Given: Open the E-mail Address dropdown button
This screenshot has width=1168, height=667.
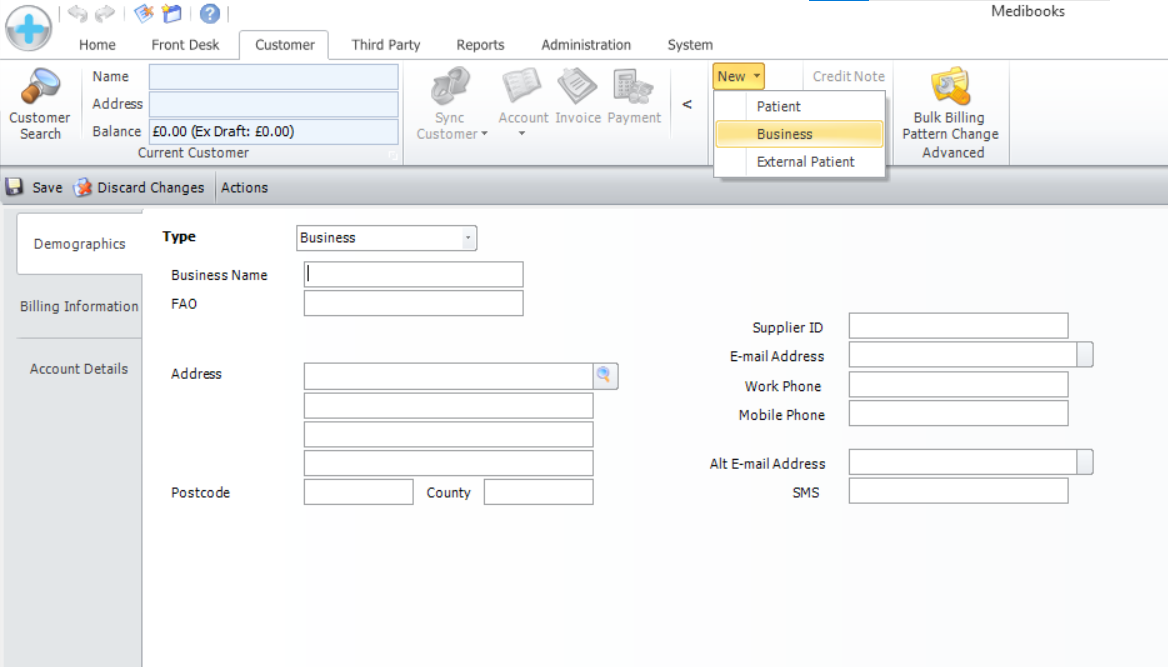Looking at the screenshot, I should point(1084,355).
